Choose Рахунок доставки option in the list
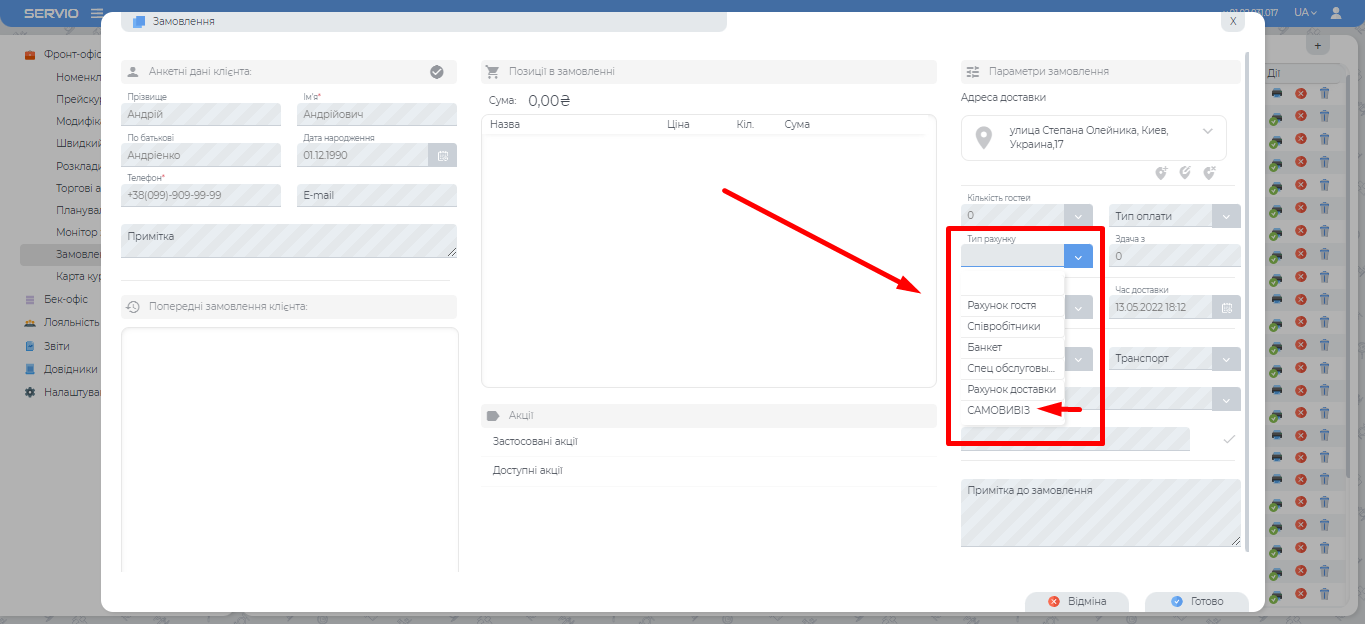 pos(1011,389)
